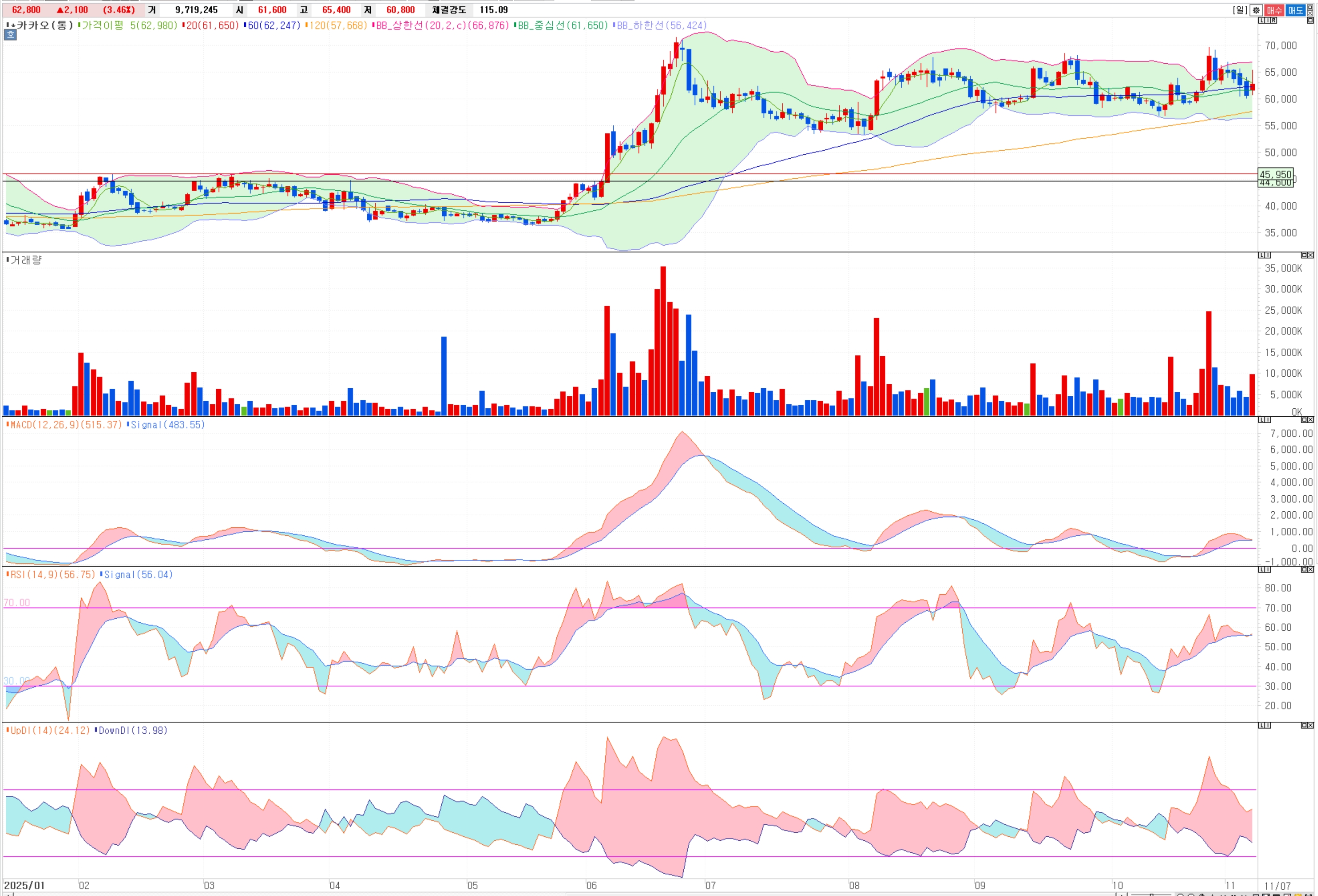This screenshot has height=896, width=1318.
Task: Expand the UpDI(14) indicator legend
Action: click(8, 731)
